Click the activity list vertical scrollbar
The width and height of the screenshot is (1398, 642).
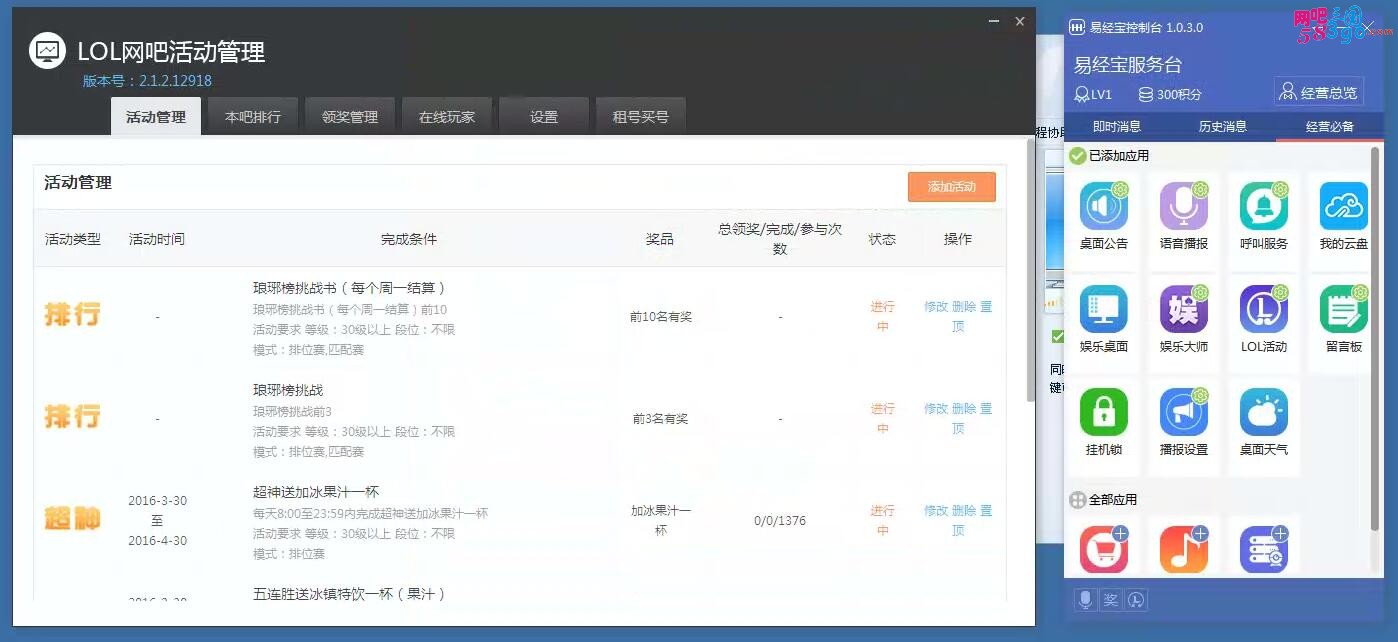(x=1031, y=270)
